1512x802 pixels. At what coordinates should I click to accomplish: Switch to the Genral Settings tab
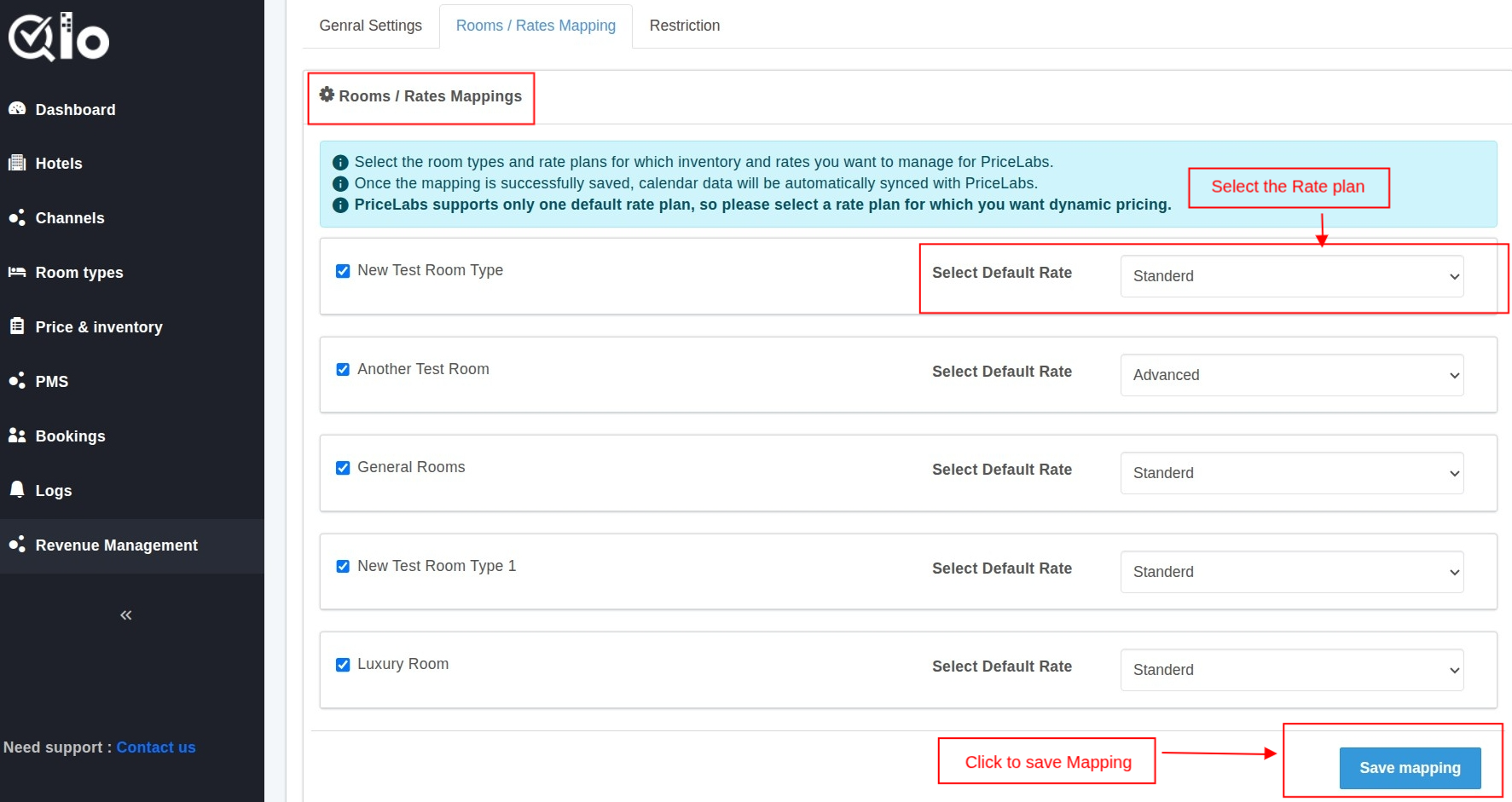point(370,26)
